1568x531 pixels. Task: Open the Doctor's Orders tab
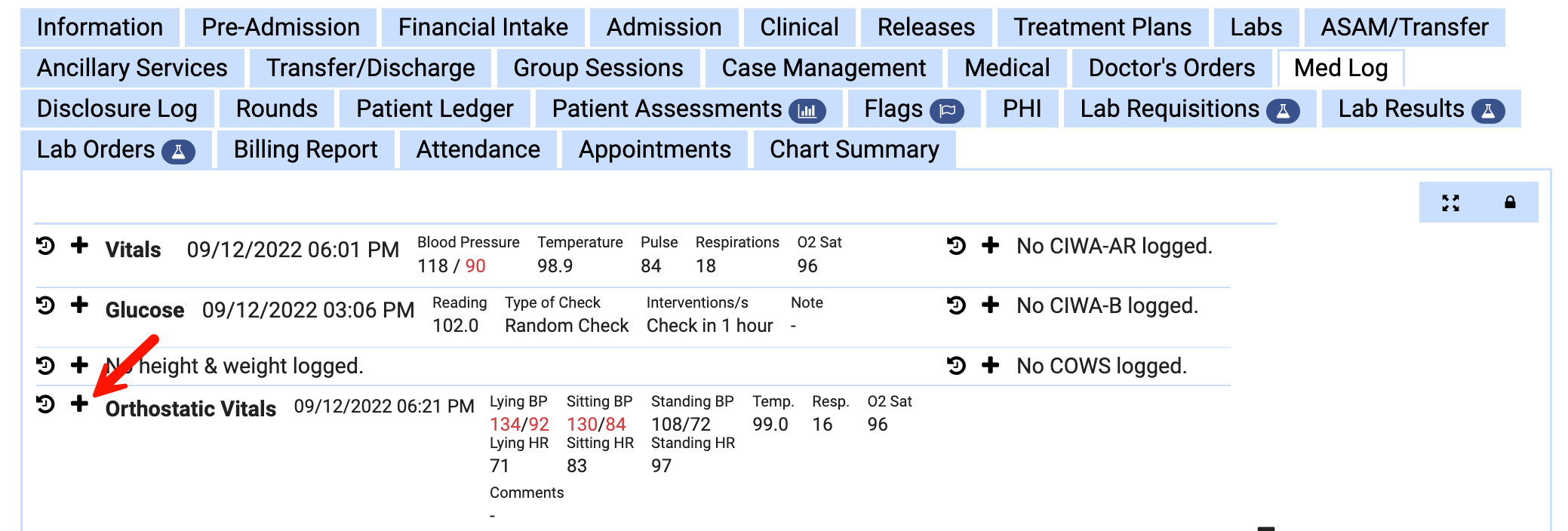[x=1171, y=68]
